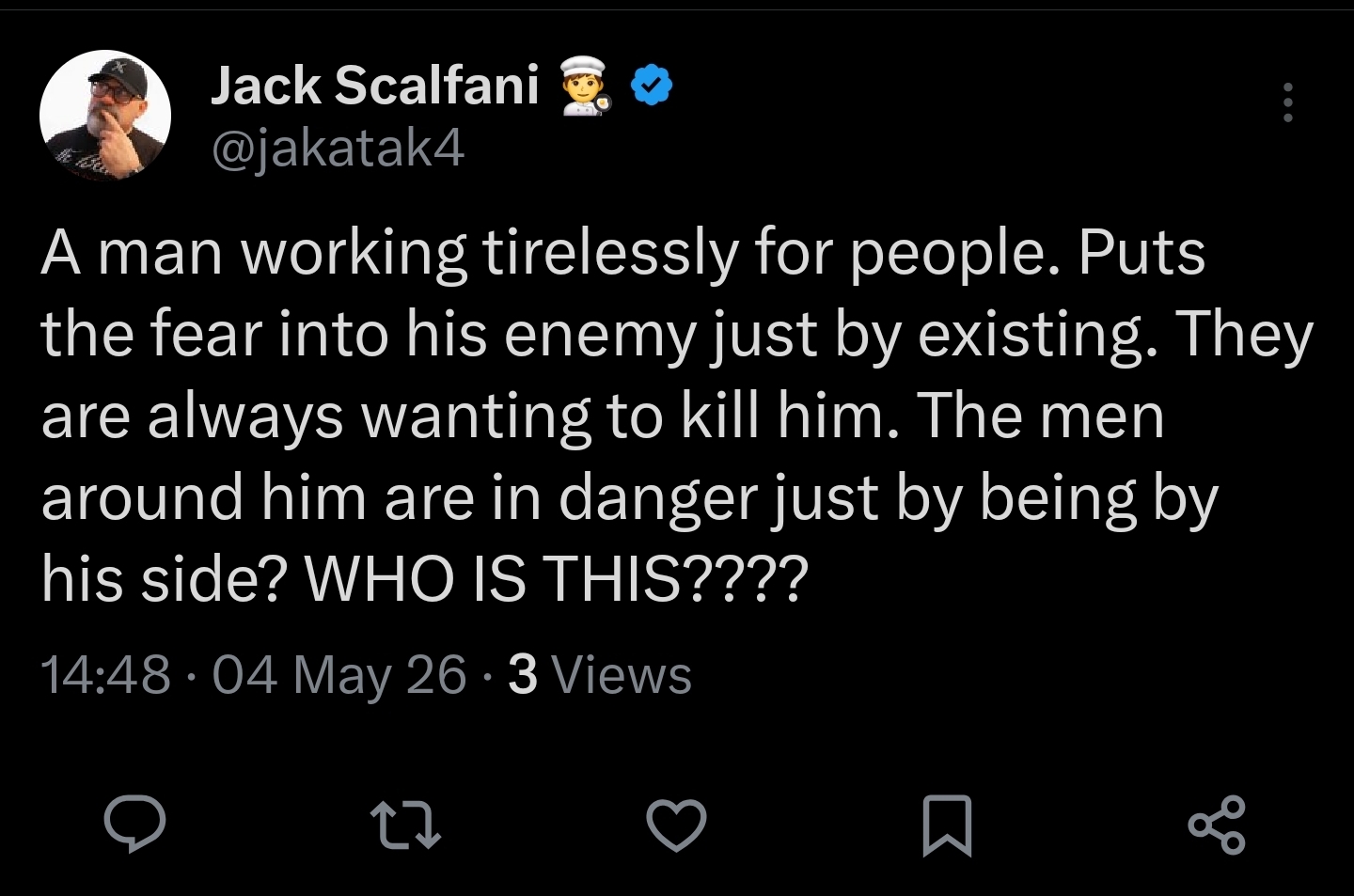The width and height of the screenshot is (1354, 896).
Task: Like the tweet with the heart icon
Action: 676,825
